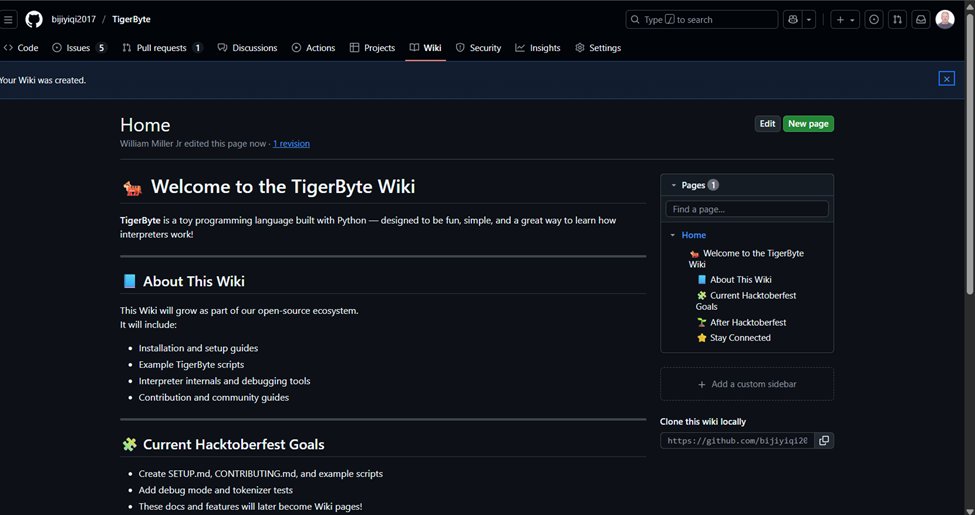Dismiss the Your Wiki was created banner
Screen dimensions: 975x515
(946, 79)
